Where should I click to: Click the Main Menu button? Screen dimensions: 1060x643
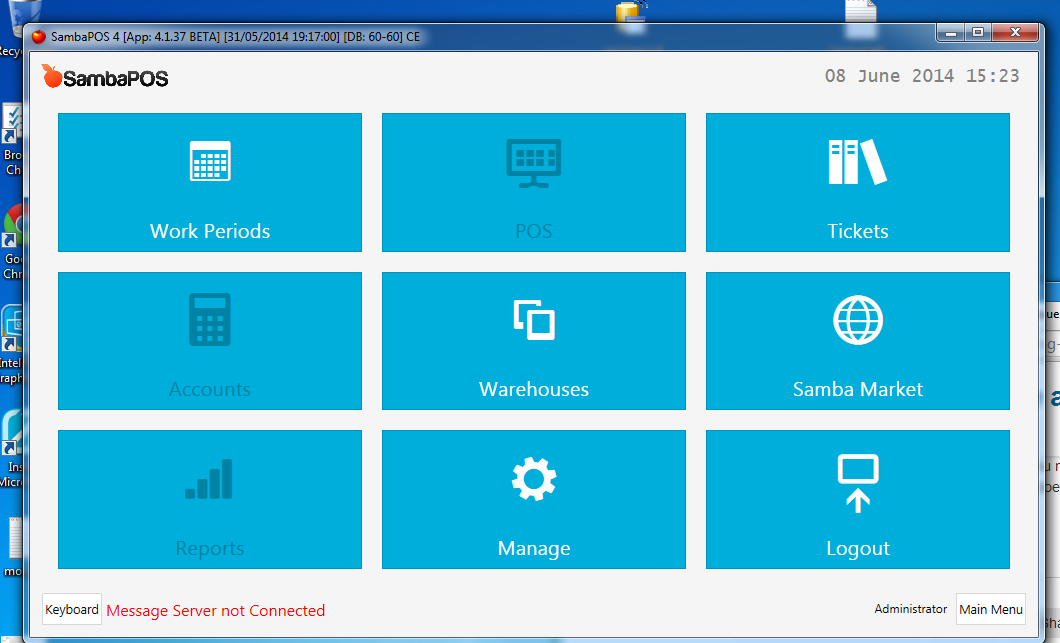[x=990, y=609]
